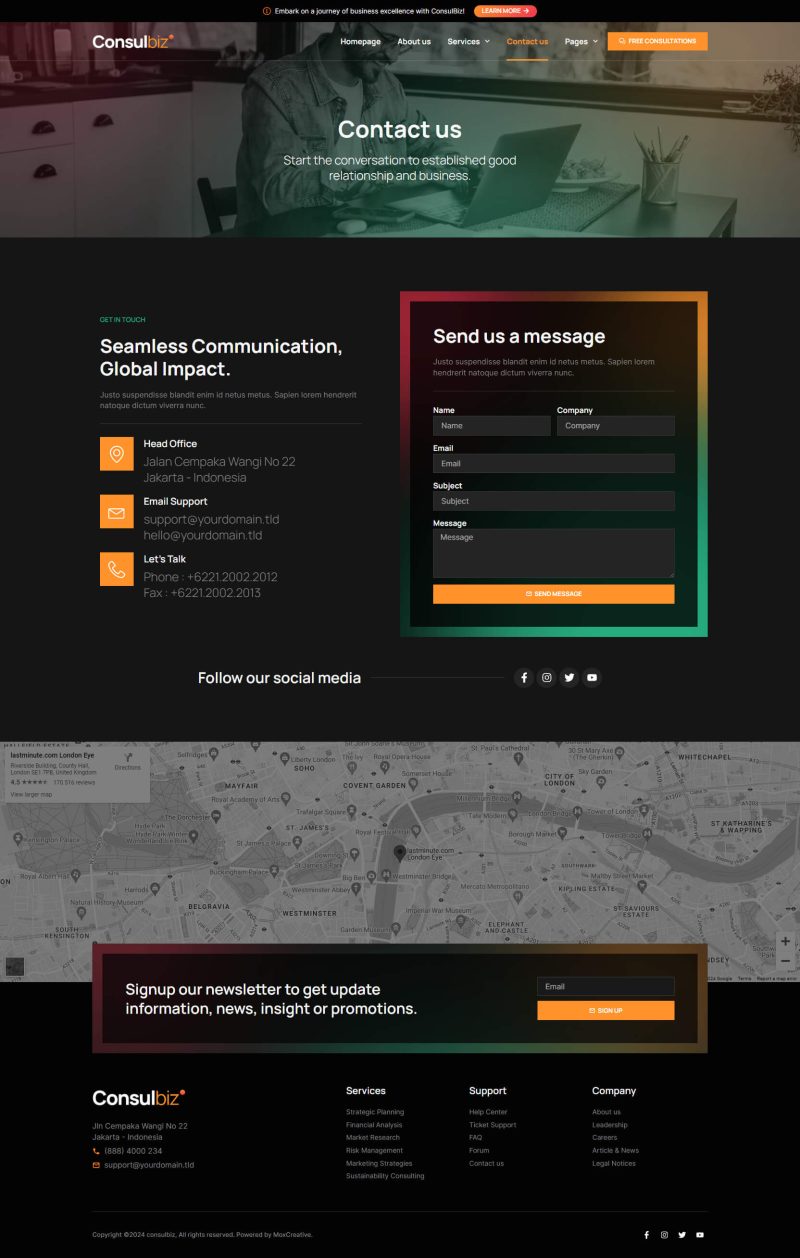Open the Instagram icon beside Follow our social media
This screenshot has height=1258, width=800.
tap(547, 678)
